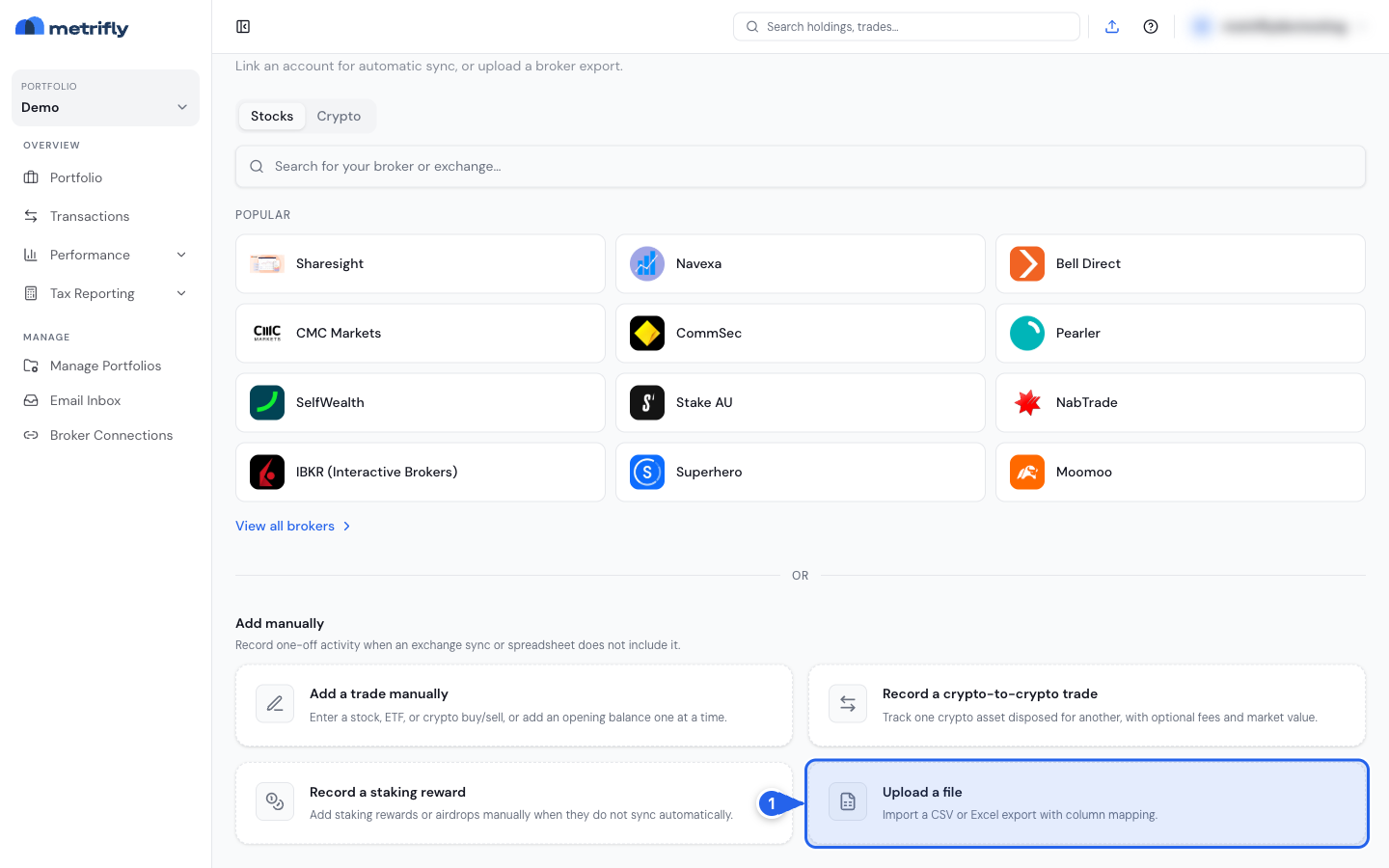Focus the Search holdings, trades field
Image resolution: width=1389 pixels, height=868 pixels.
[x=907, y=27]
